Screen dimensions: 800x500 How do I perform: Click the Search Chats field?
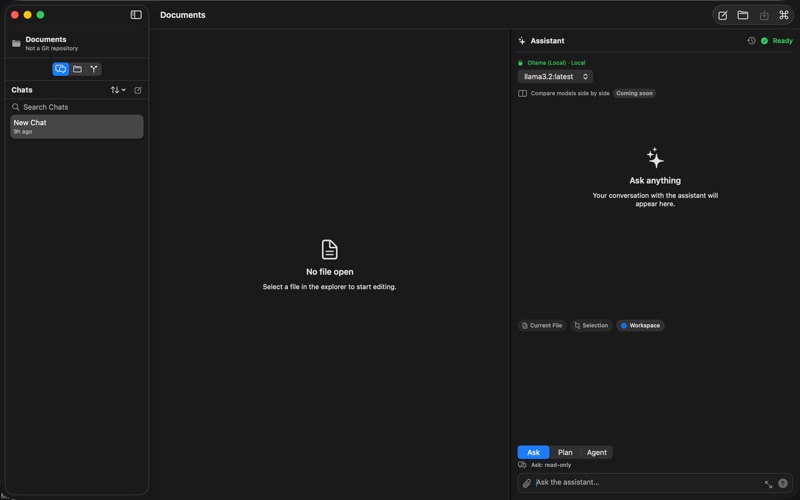pos(77,107)
